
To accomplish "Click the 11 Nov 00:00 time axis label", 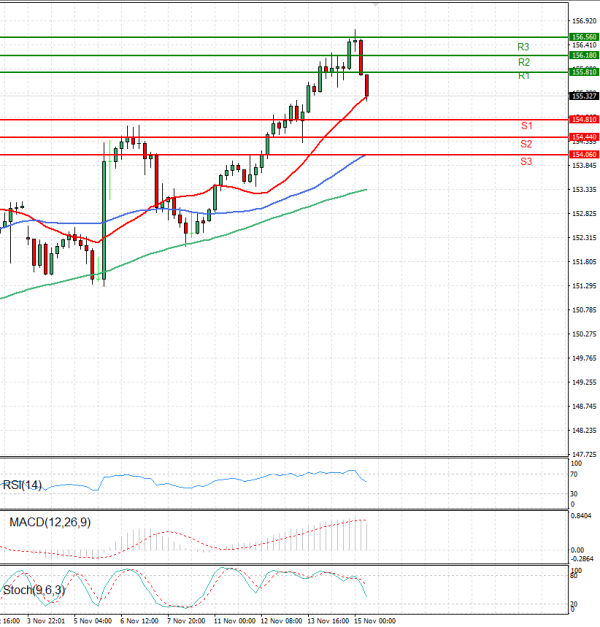I will point(232,620).
